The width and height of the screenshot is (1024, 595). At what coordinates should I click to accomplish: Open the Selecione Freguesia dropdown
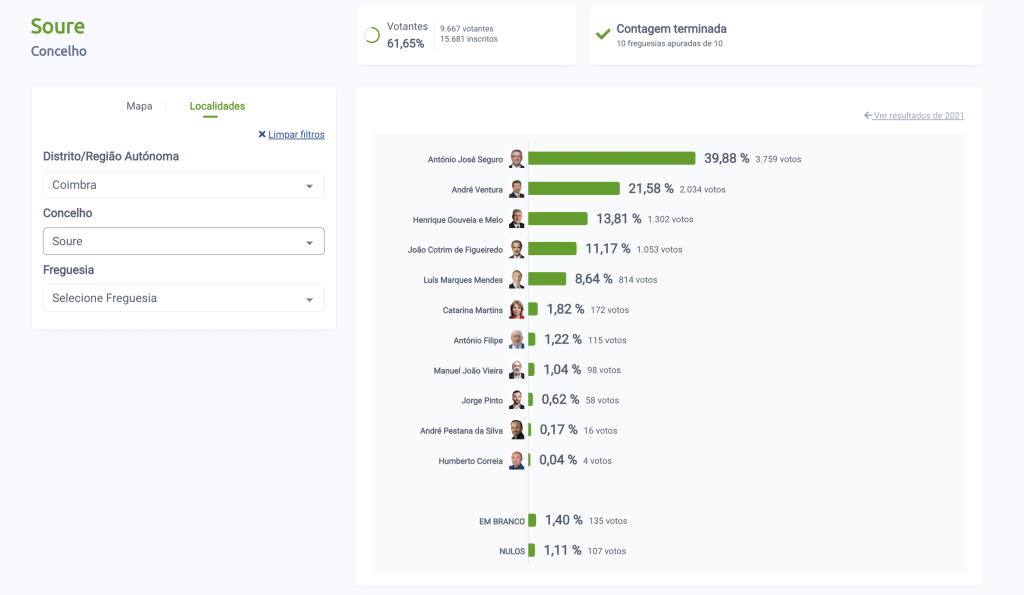click(x=184, y=298)
